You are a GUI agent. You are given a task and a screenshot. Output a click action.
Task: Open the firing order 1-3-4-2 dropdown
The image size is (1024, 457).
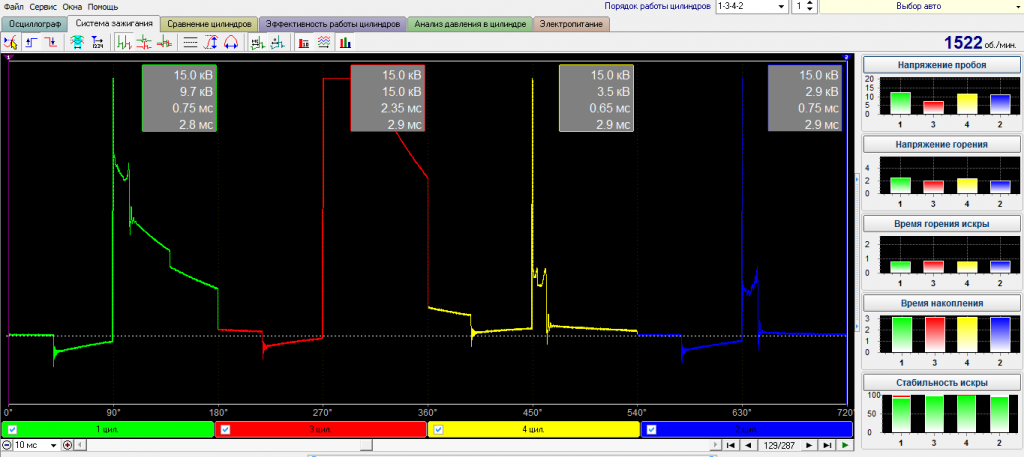[781, 6]
